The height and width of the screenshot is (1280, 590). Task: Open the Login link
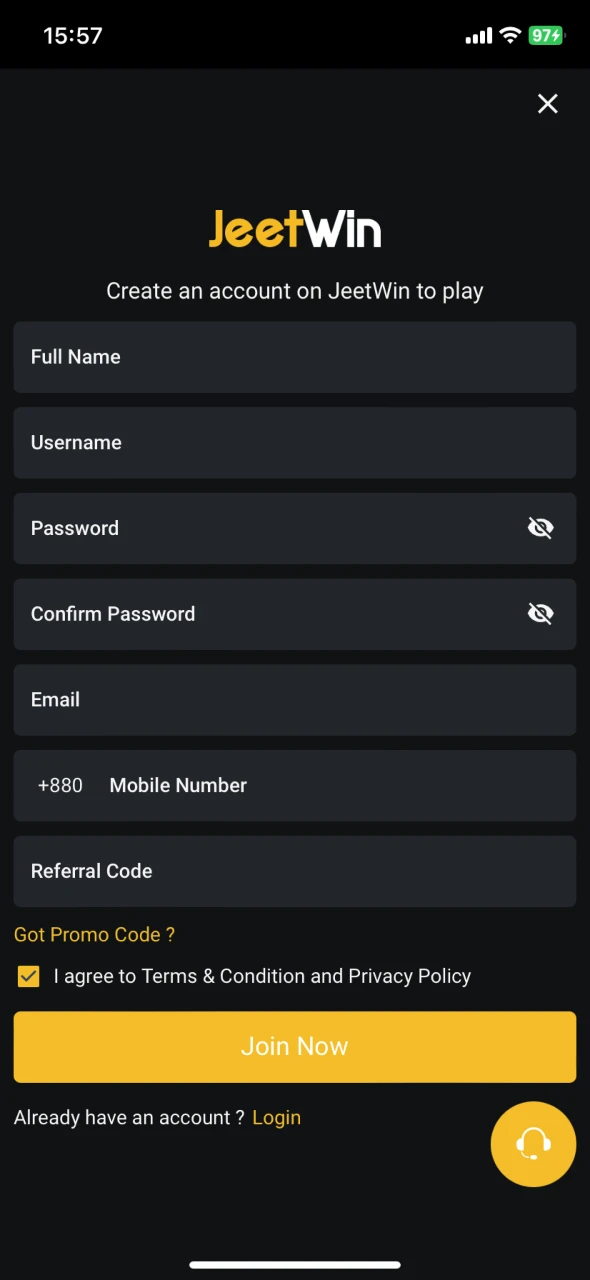(x=276, y=1118)
